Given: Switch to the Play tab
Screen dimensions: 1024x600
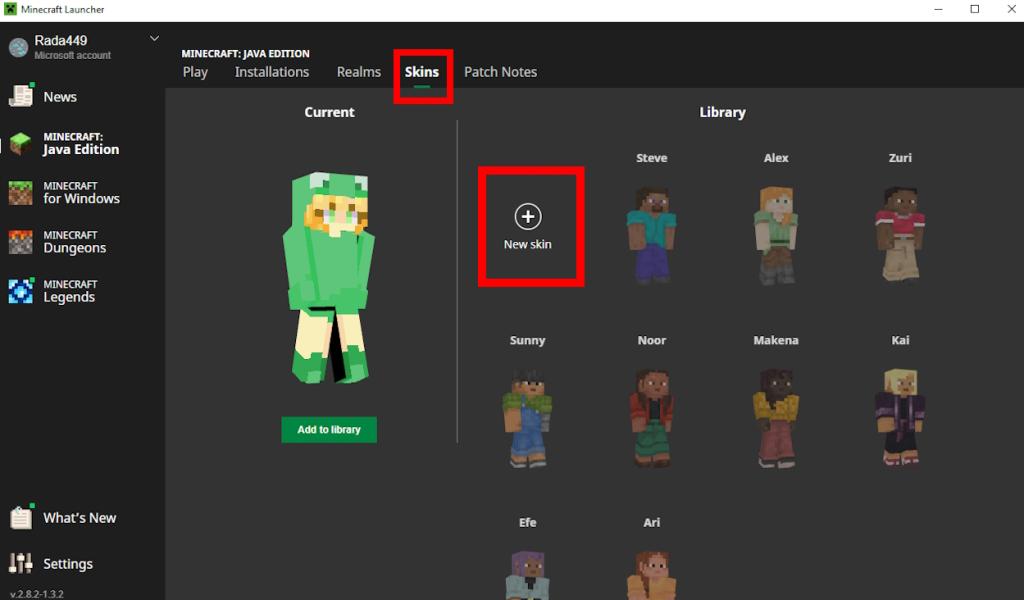Looking at the screenshot, I should pos(195,71).
